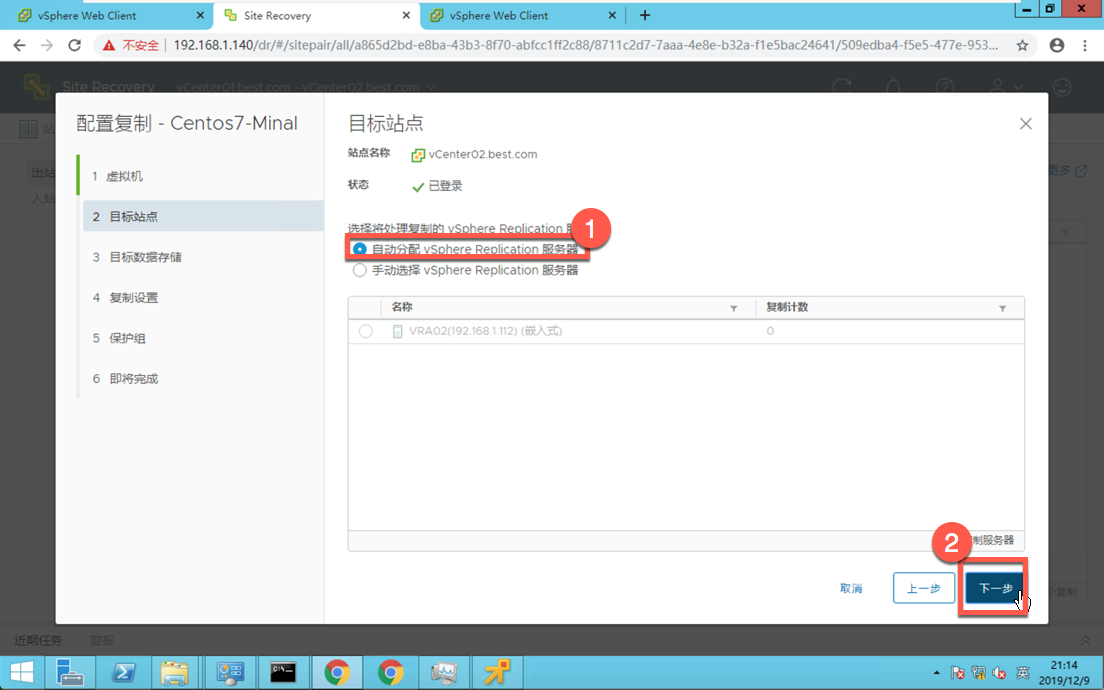Viewport: 1104px width, 690px height.
Task: Open Chrome's three-dot menu
Action: click(1085, 45)
